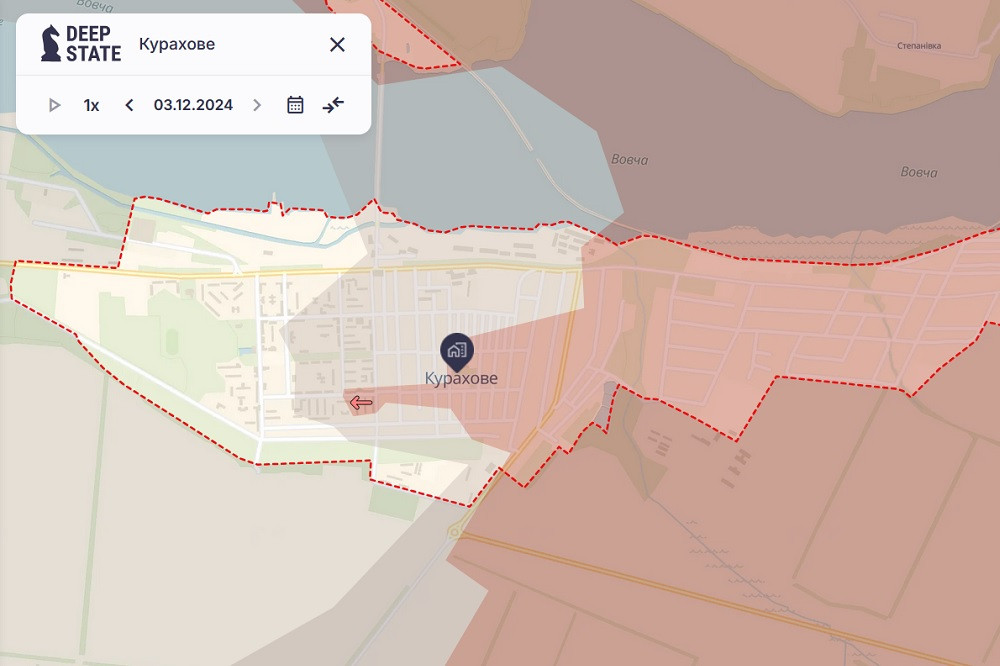1000x666 pixels.
Task: Open the calendar date picker
Action: pyautogui.click(x=295, y=105)
